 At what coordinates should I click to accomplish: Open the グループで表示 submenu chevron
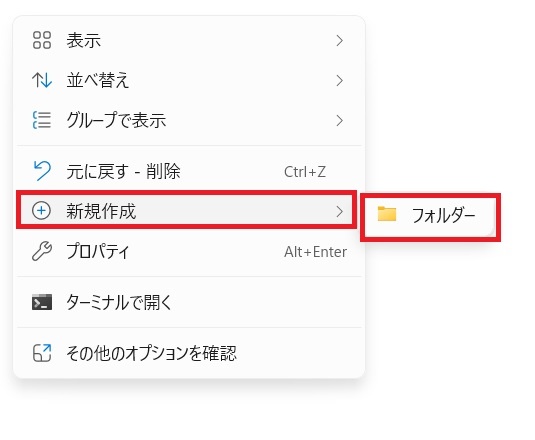tap(339, 120)
